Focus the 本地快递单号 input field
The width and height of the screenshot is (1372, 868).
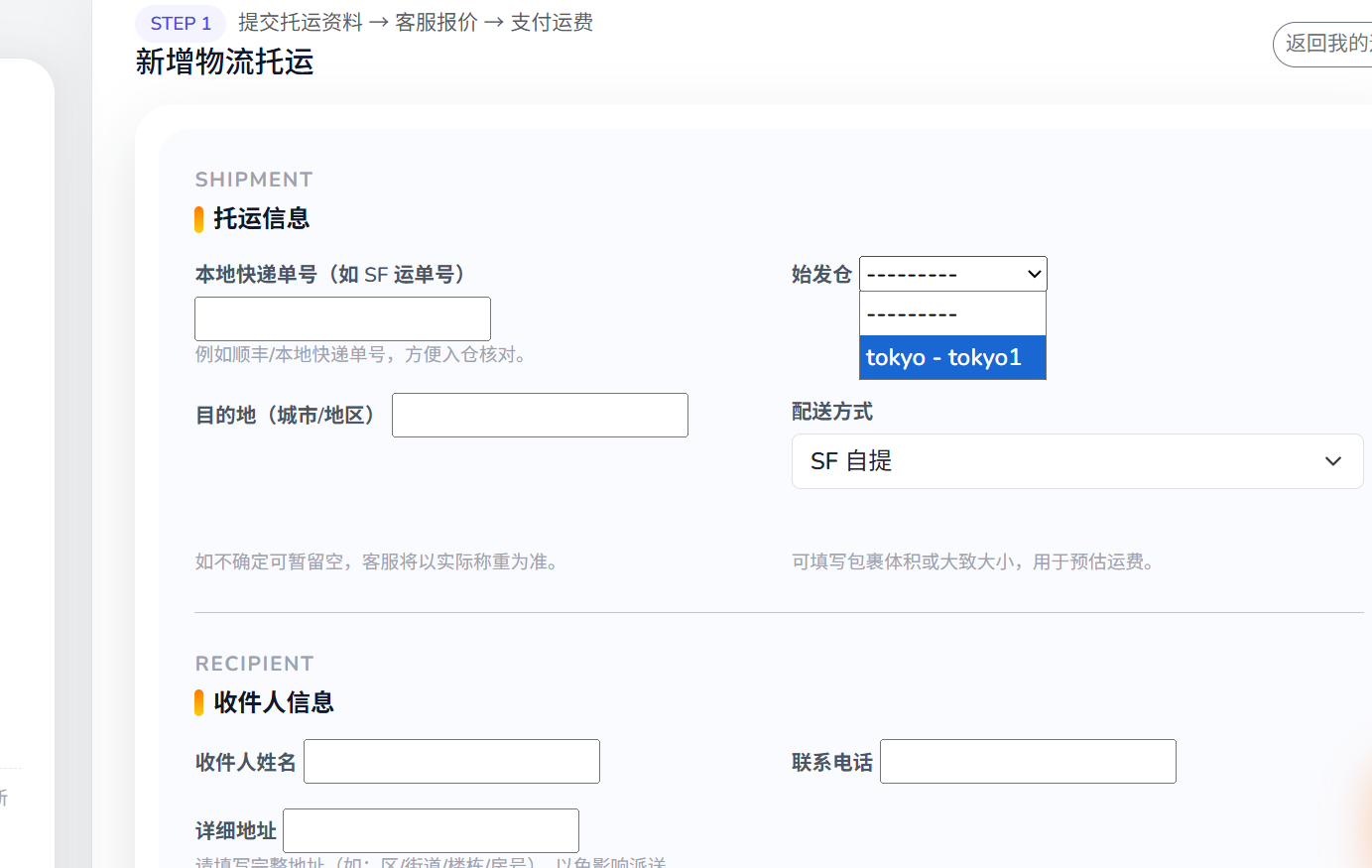click(342, 317)
